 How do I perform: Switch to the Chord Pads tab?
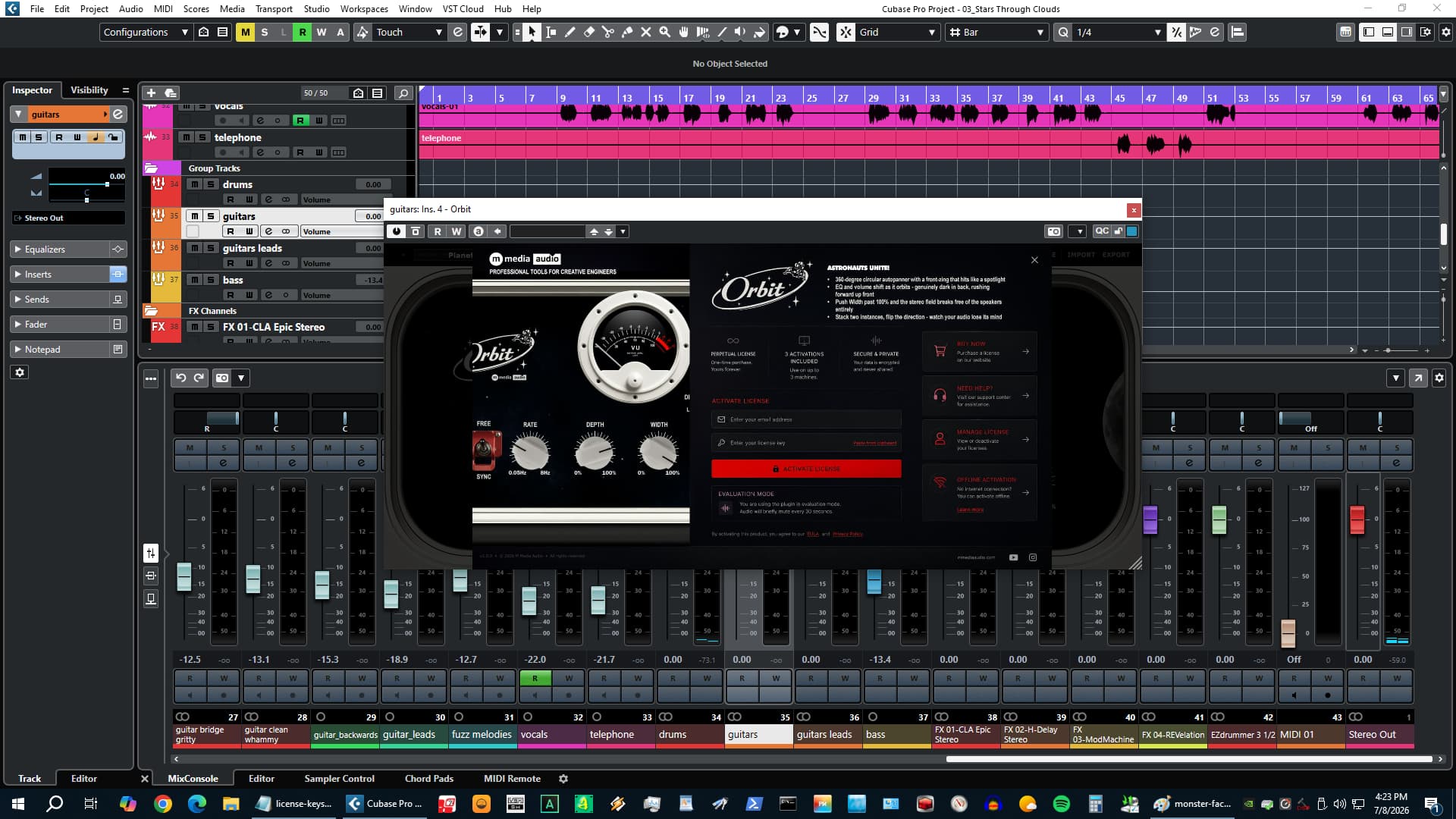click(x=429, y=779)
